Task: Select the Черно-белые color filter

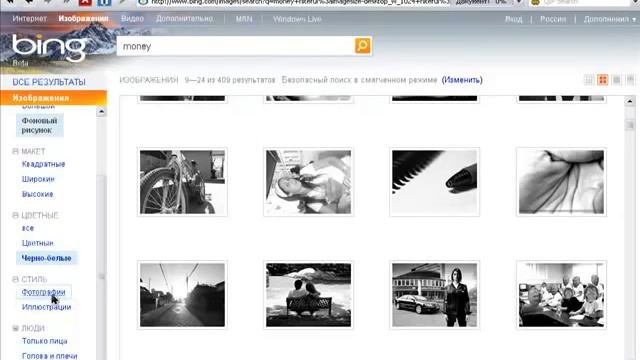Action: pyautogui.click(x=47, y=258)
